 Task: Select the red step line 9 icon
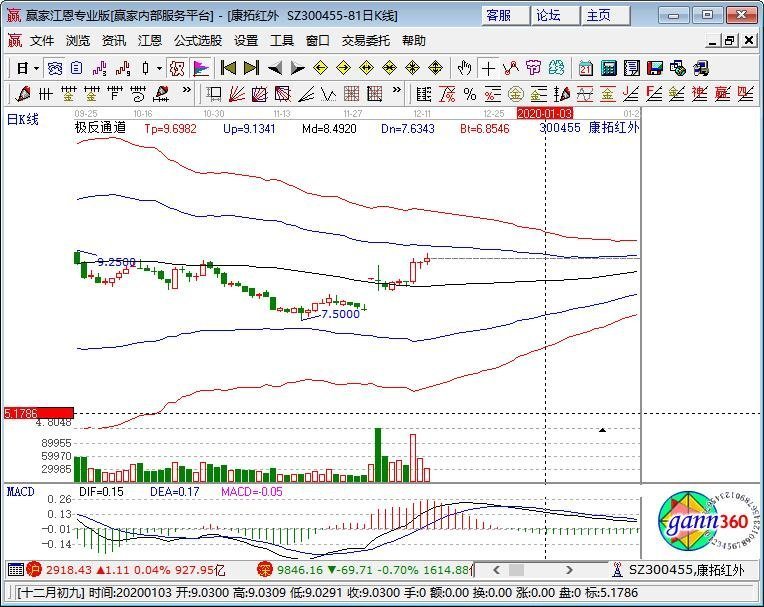click(123, 68)
